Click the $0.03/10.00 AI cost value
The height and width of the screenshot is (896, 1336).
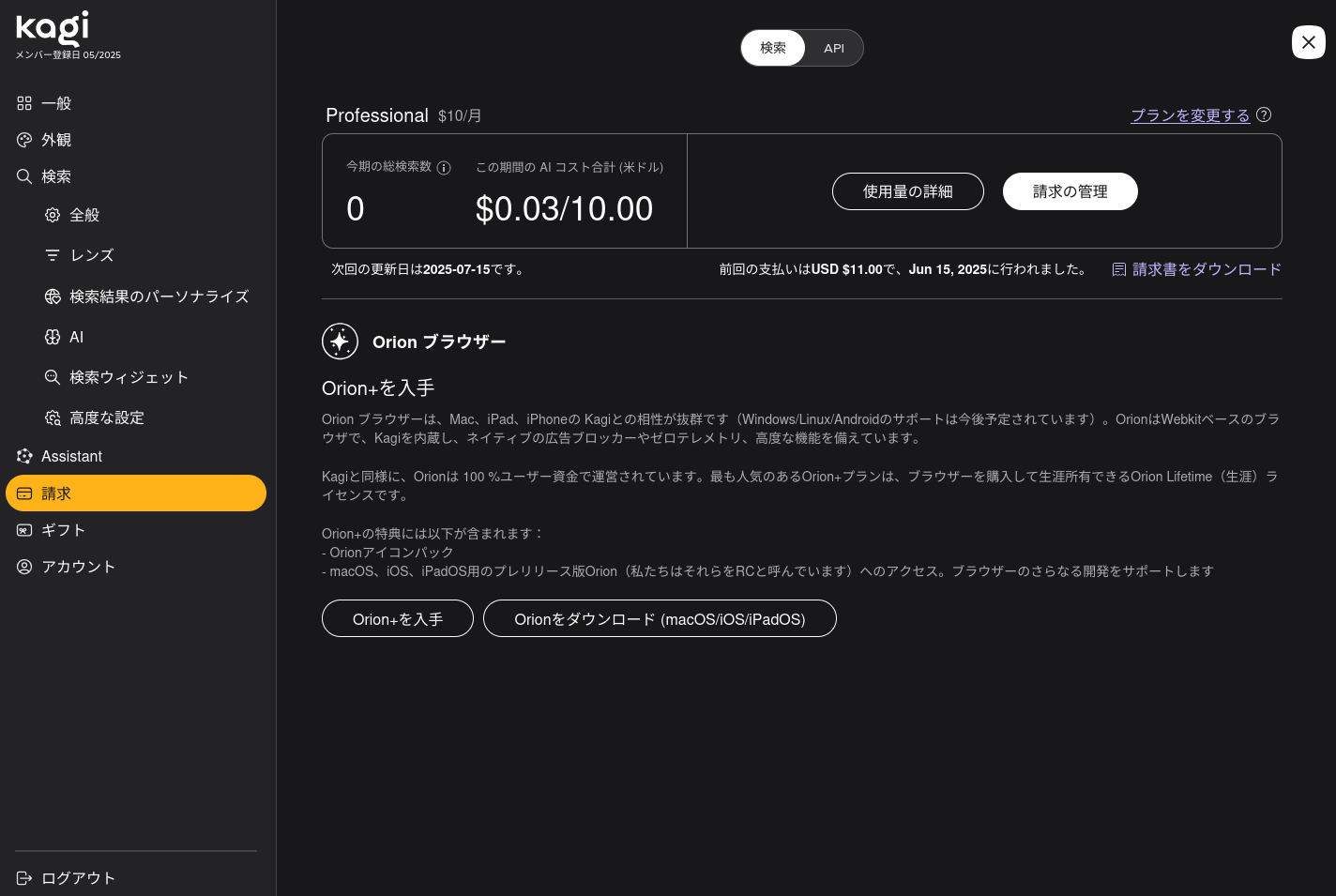click(x=564, y=208)
